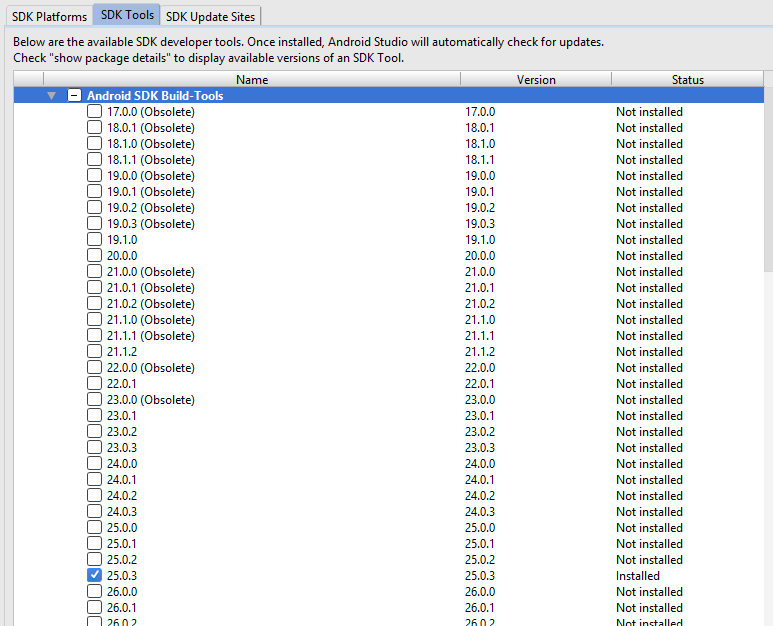Tick the 21.1.2 build-tools checkbox
This screenshot has width=773, height=626.
click(94, 351)
